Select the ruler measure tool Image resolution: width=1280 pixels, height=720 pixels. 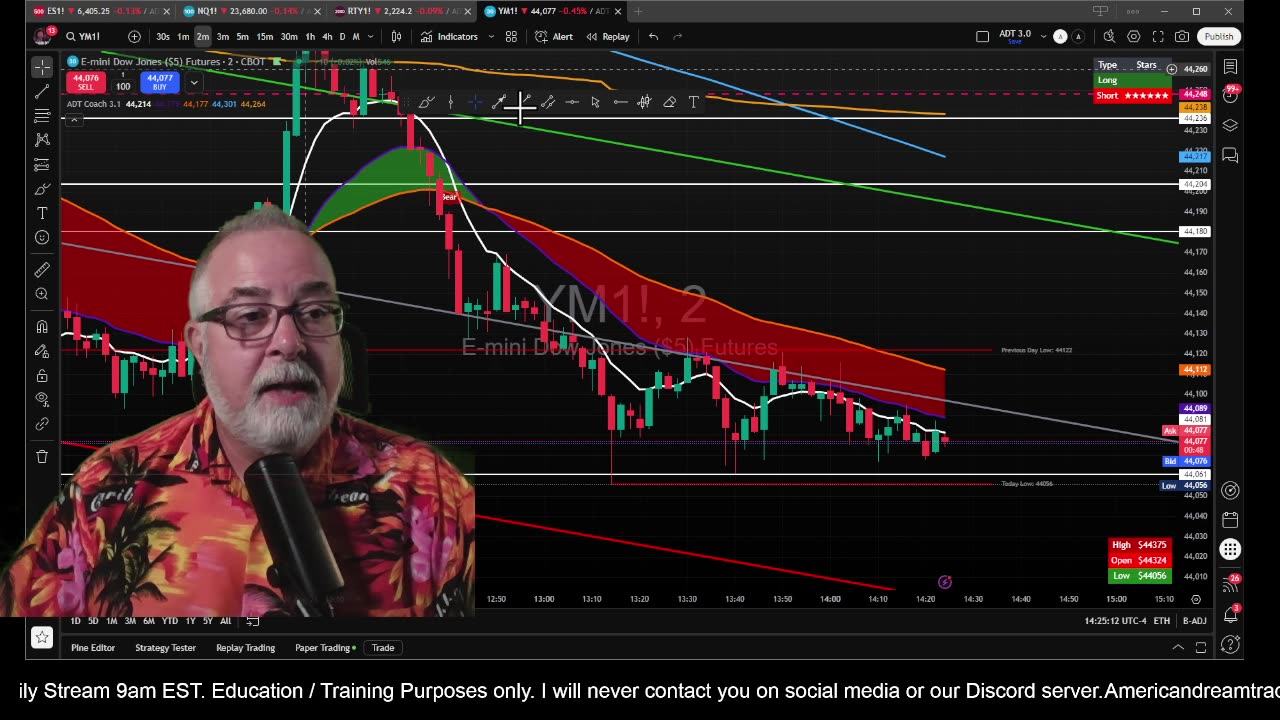(x=42, y=270)
